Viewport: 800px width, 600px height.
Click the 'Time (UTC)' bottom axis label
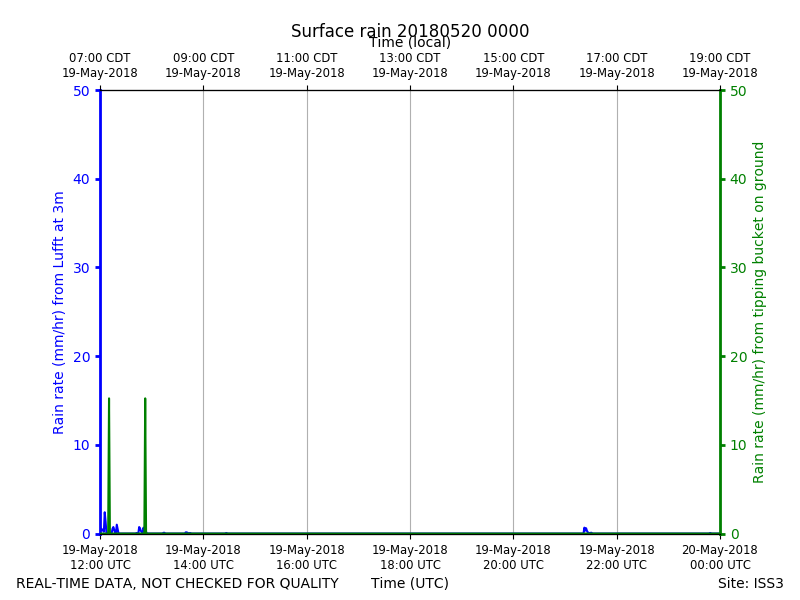click(410, 583)
